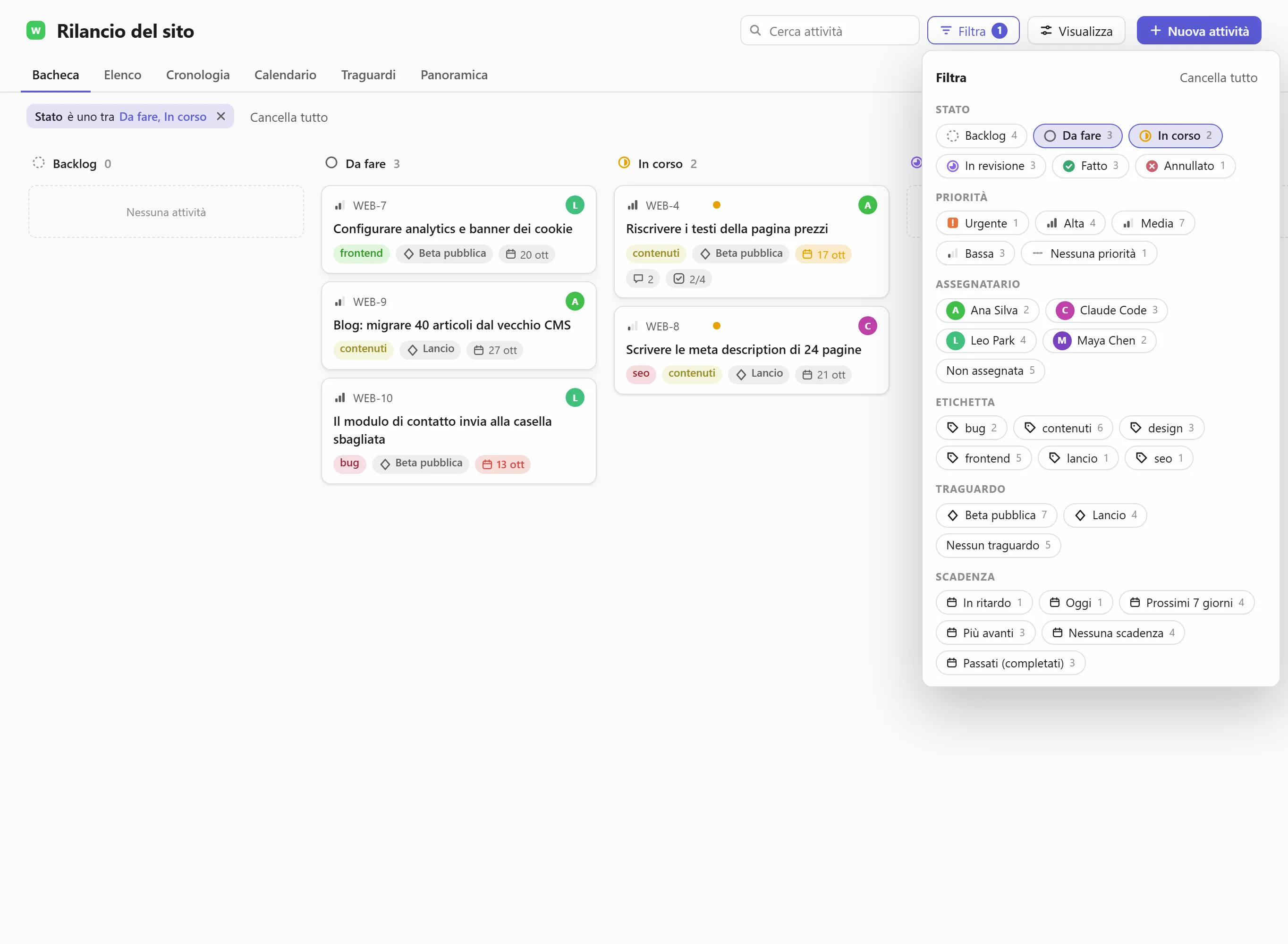Filter by the bug label
Screen dimensions: 1288x944
(971, 428)
